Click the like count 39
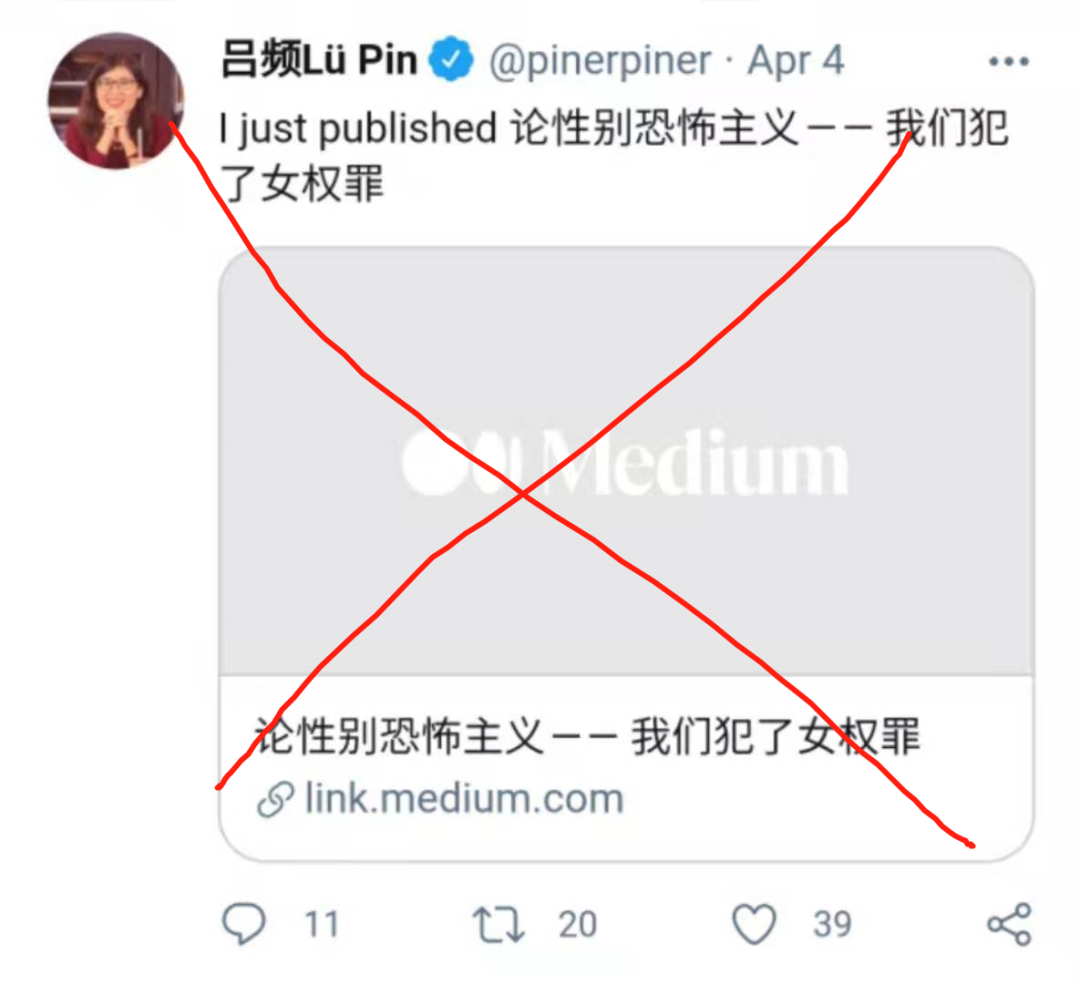 (x=832, y=924)
